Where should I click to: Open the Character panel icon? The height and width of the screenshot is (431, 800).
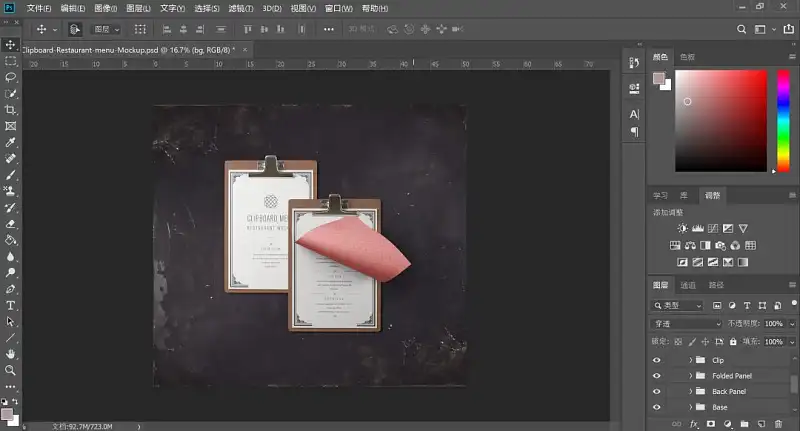pos(634,114)
